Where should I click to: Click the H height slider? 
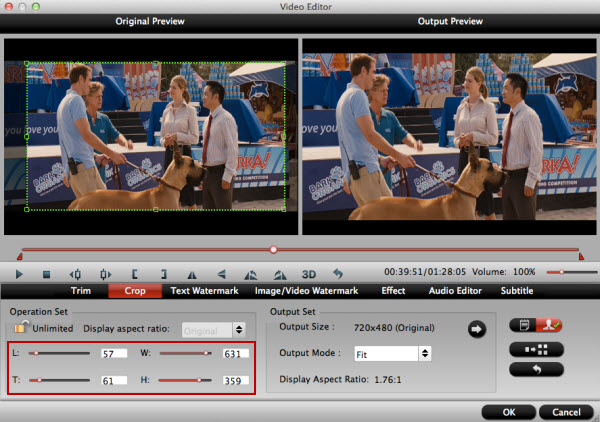(x=185, y=380)
